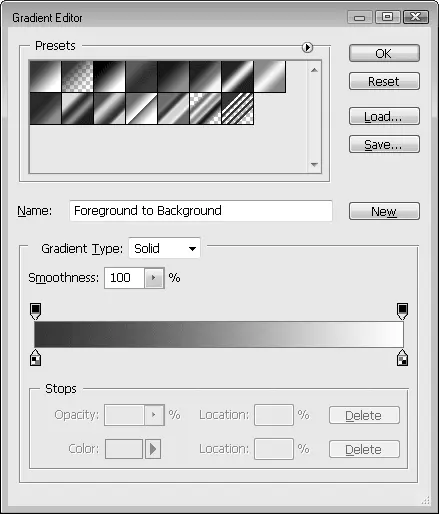Click the gradient preview bar
This screenshot has width=439, height=514.
click(x=219, y=334)
